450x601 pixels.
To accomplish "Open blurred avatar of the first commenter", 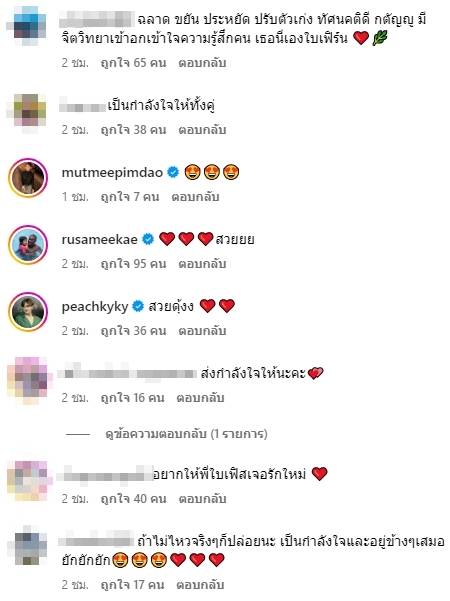I will tap(26, 25).
